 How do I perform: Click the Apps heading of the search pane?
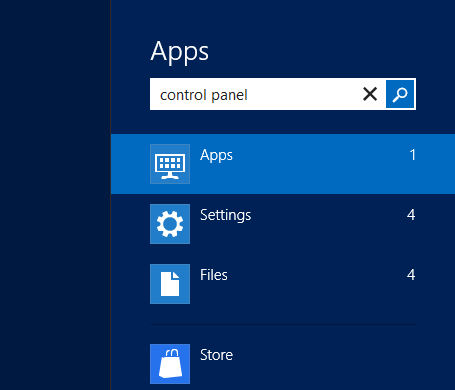tap(180, 52)
